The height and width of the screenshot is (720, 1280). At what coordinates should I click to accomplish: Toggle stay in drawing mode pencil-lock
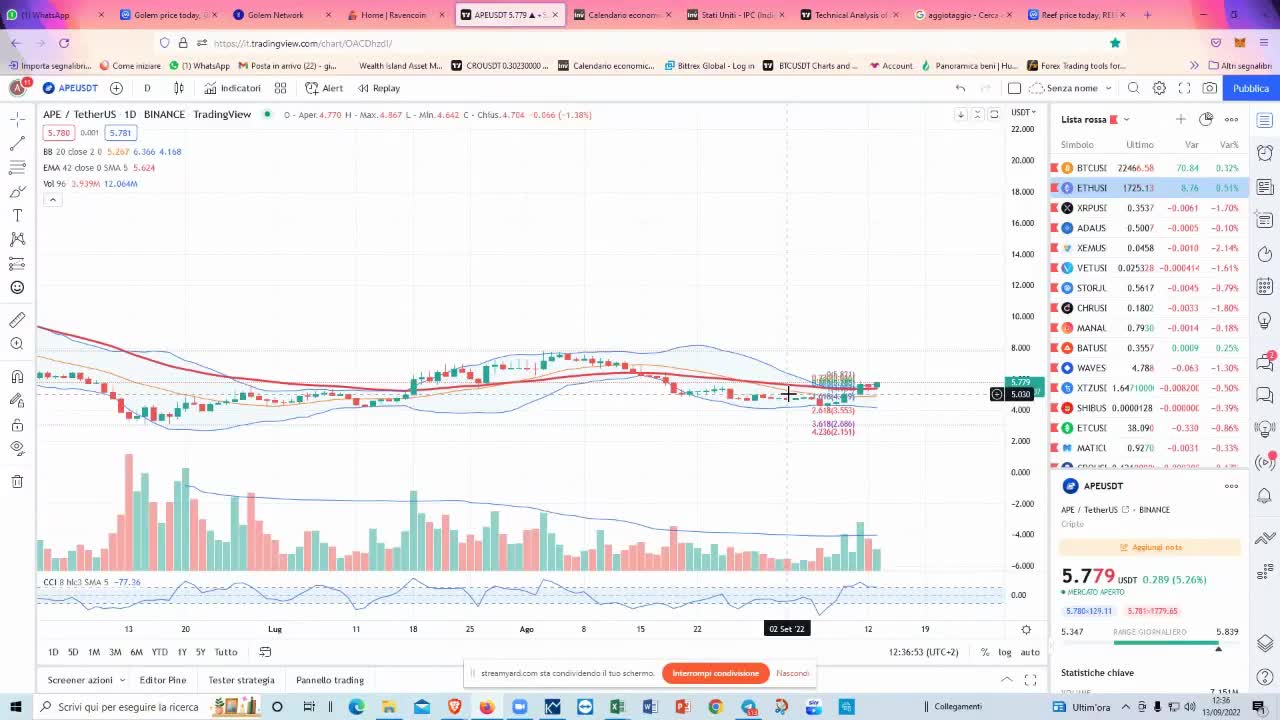[17, 401]
